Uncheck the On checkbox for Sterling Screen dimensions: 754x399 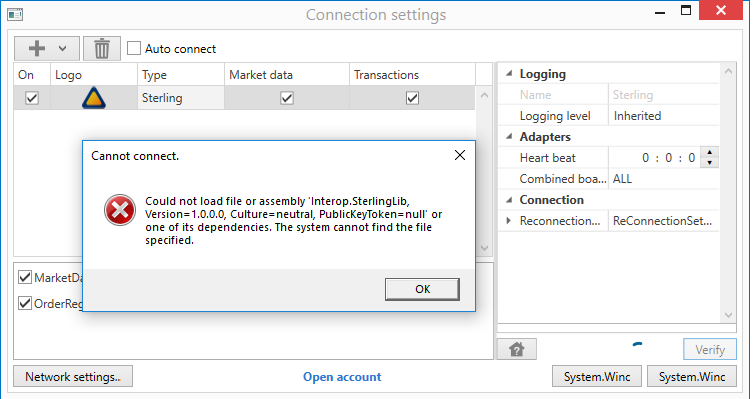coord(32,98)
